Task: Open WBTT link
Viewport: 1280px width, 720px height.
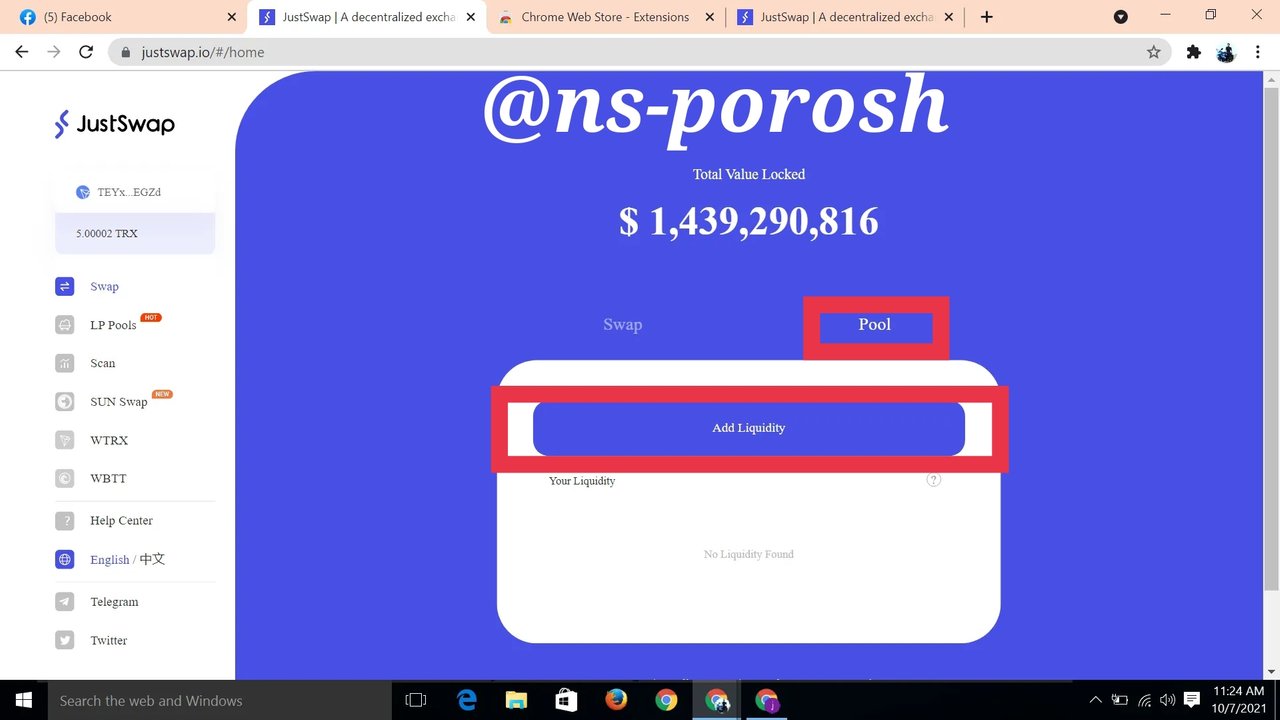Action: coord(108,478)
